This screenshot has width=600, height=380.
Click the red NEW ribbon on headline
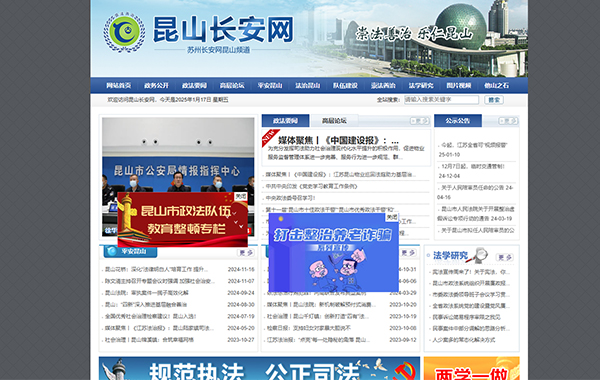coord(270,137)
